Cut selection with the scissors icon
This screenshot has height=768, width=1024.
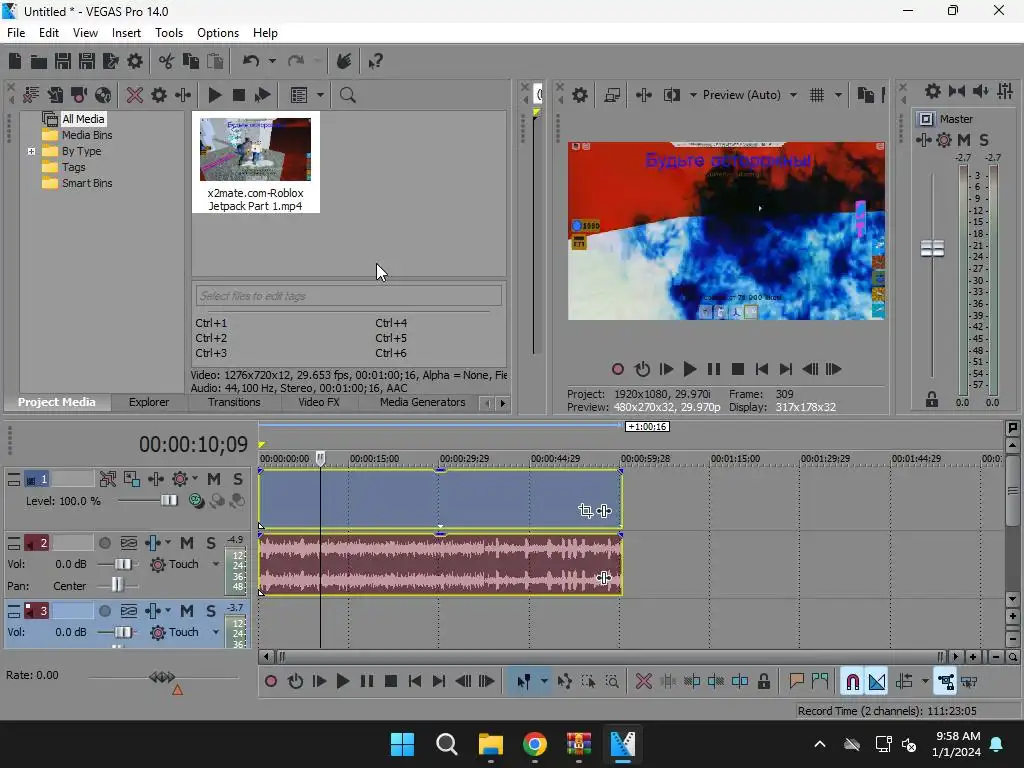(x=167, y=61)
